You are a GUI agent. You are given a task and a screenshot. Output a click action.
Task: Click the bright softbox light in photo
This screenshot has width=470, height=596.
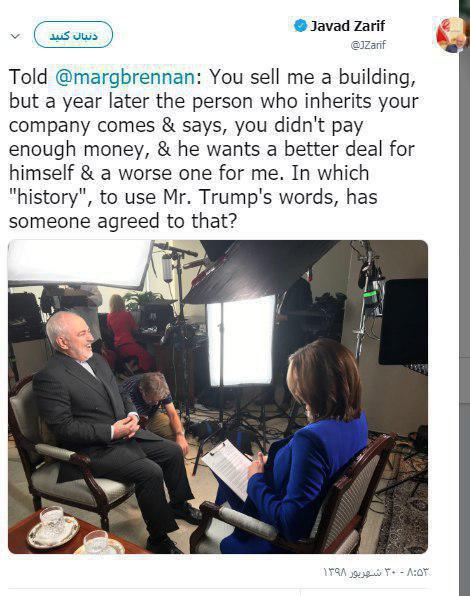click(x=241, y=340)
